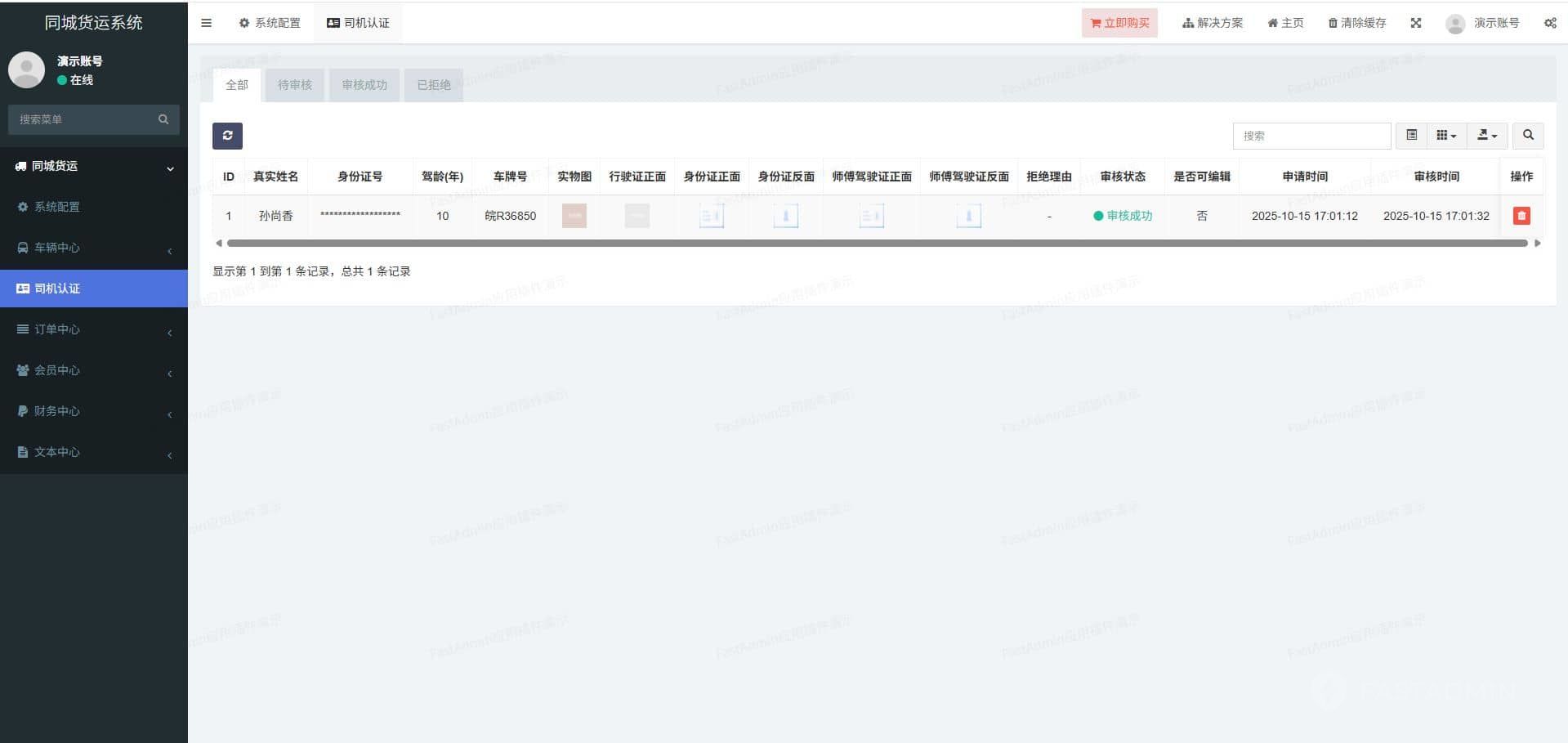Expand the 订单中心 submenu
This screenshot has width=1568, height=743.
(x=94, y=329)
